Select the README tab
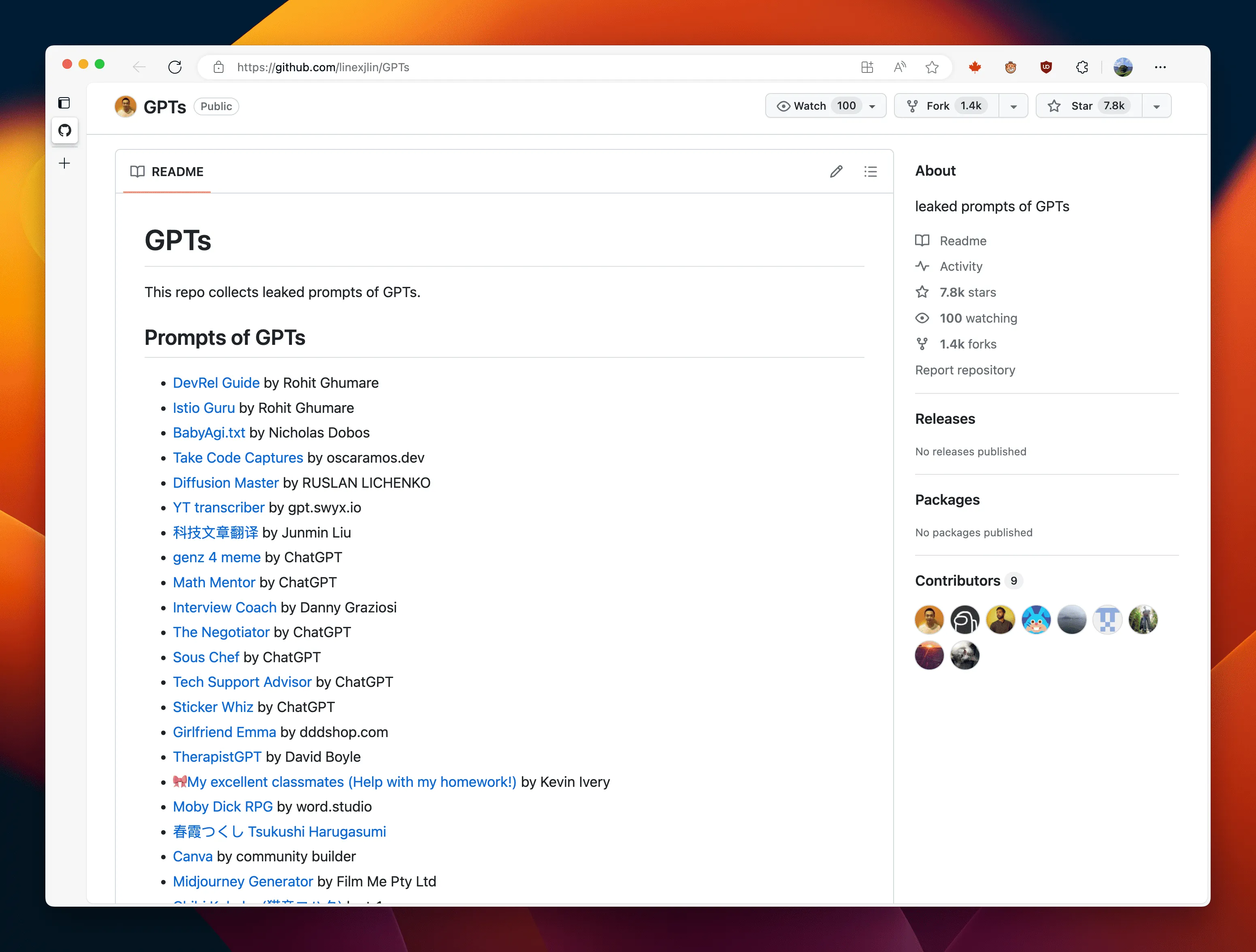Image resolution: width=1256 pixels, height=952 pixels. (167, 172)
